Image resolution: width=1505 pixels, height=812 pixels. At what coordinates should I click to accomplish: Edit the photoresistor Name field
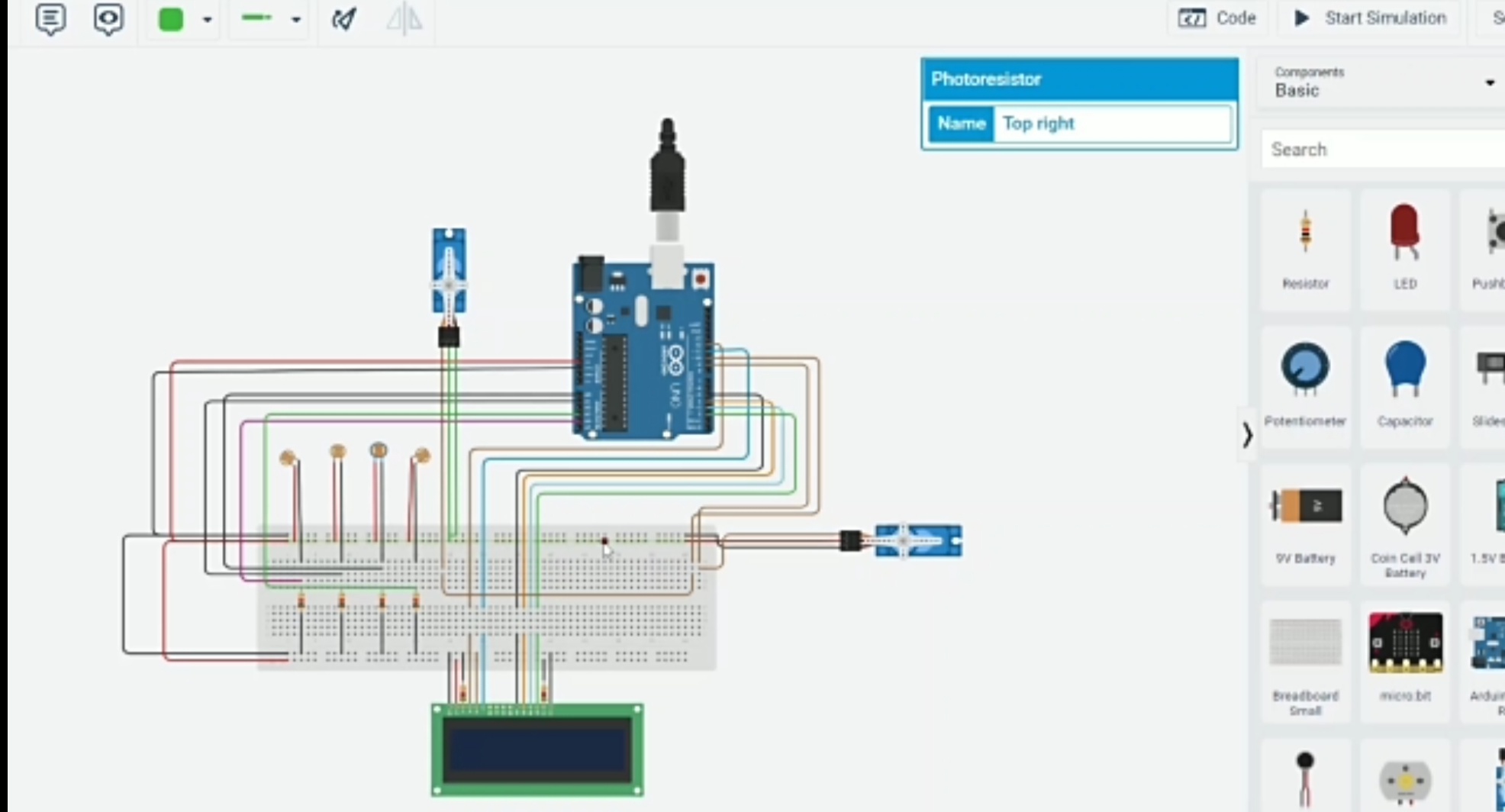(x=1112, y=124)
